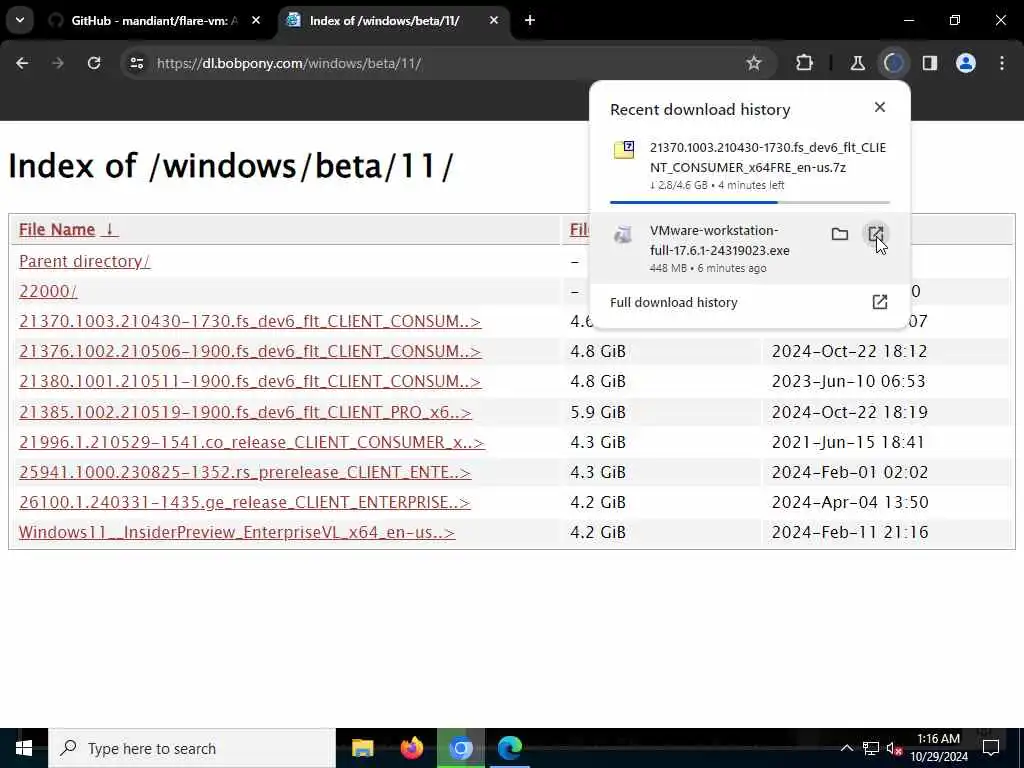Go back to previous page
This screenshot has width=1024, height=768.
click(22, 63)
